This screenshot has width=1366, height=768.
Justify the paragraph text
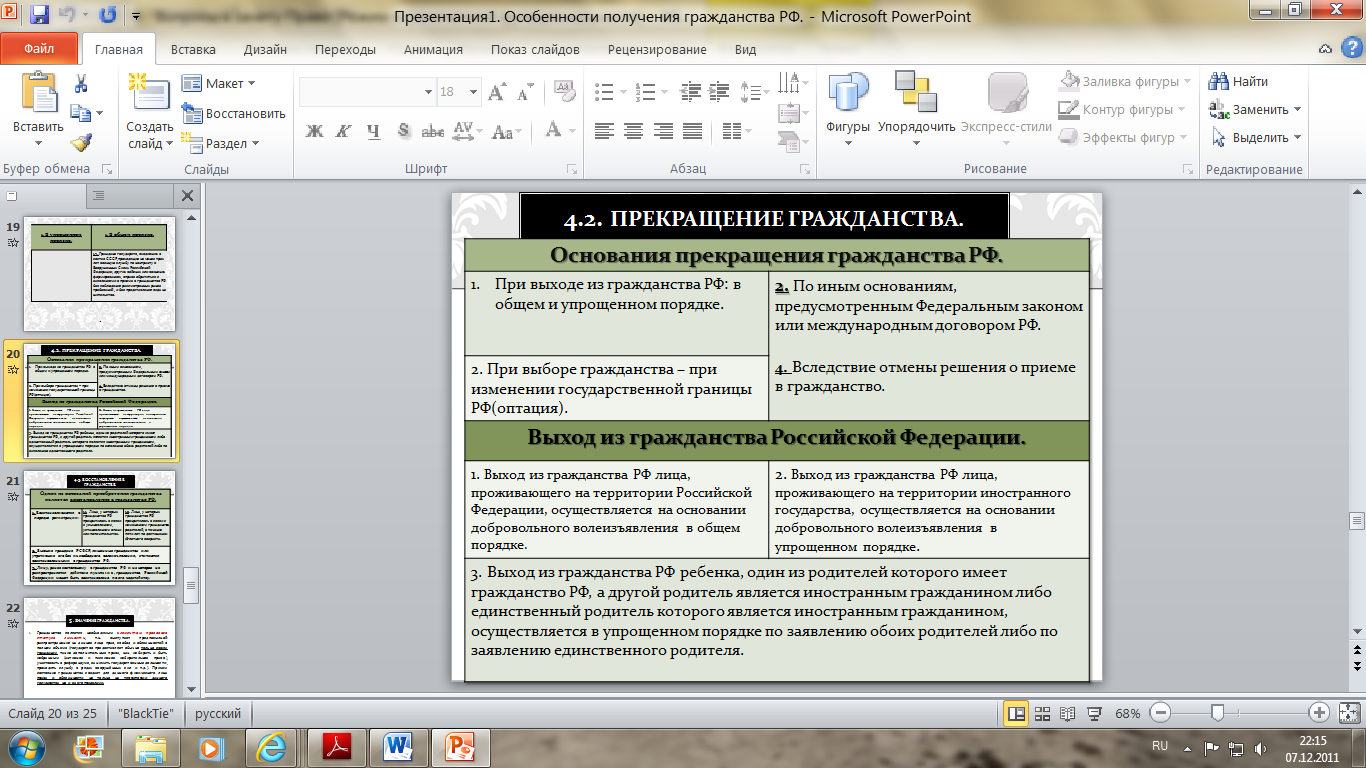pyautogui.click(x=691, y=131)
